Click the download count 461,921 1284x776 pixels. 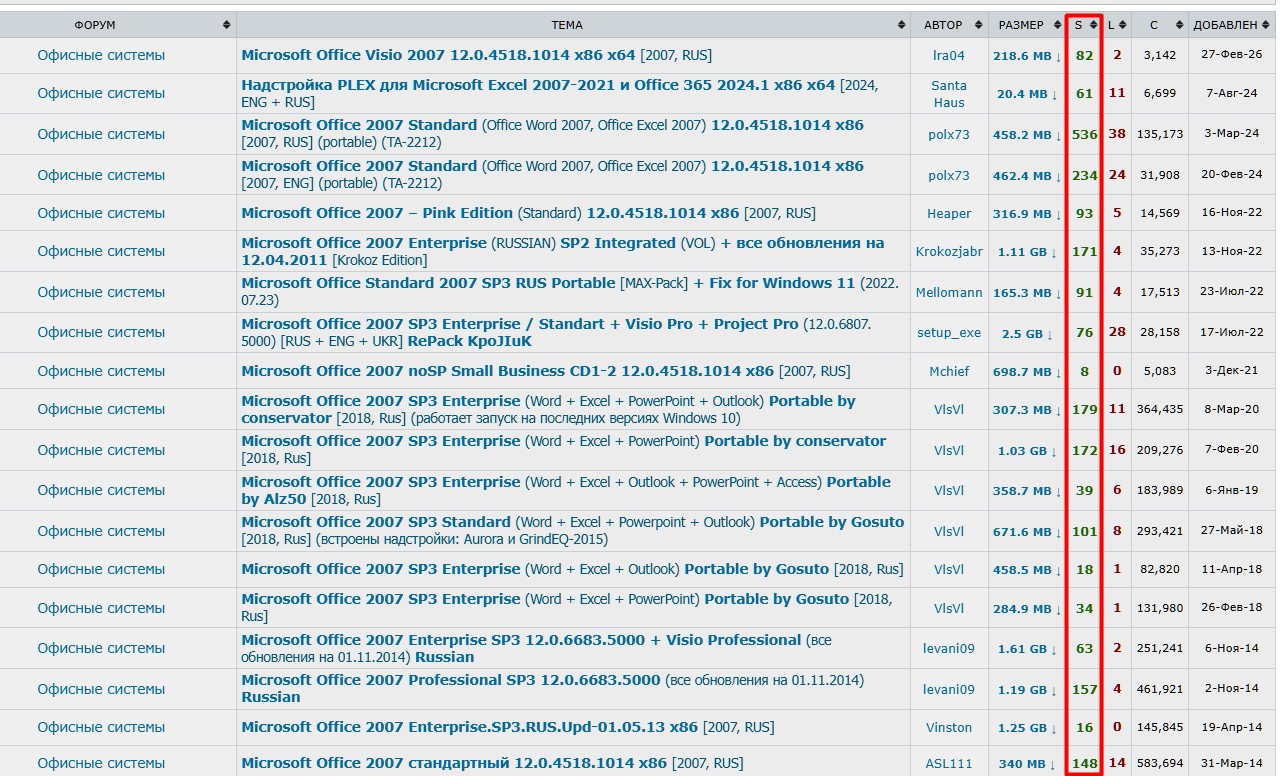pos(1160,689)
